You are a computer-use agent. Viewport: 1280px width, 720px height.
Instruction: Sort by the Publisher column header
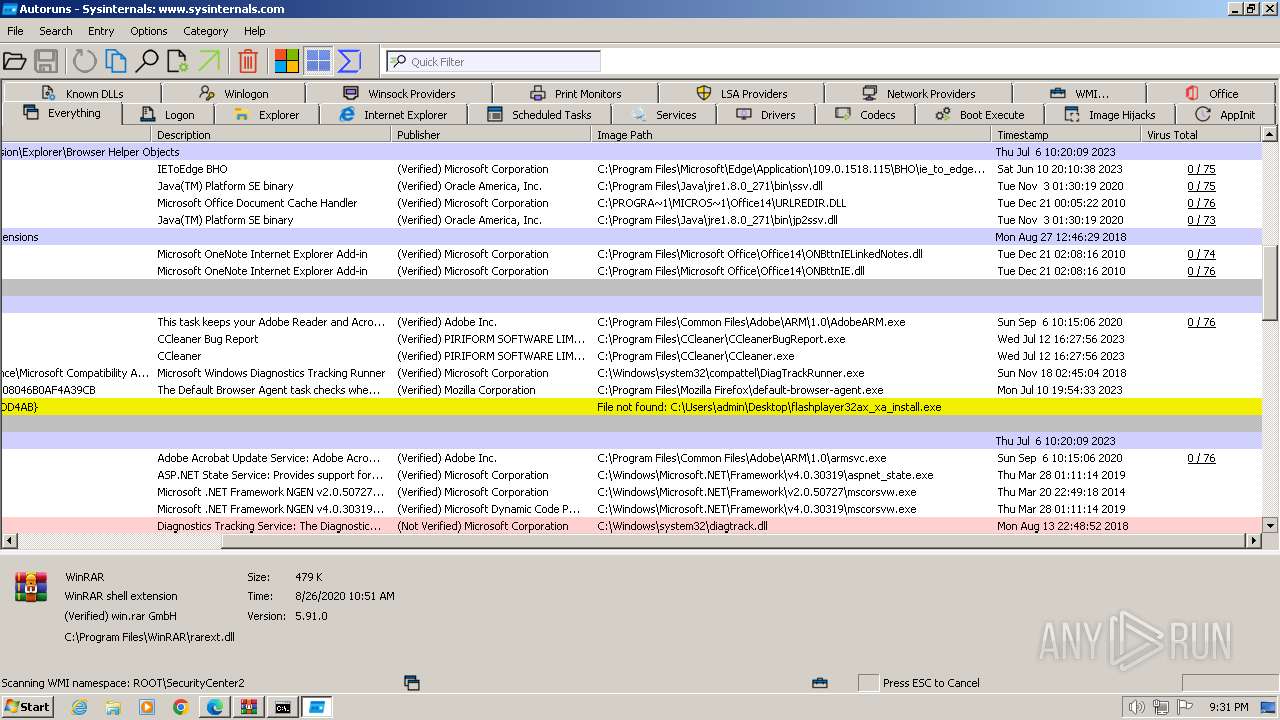tap(491, 134)
